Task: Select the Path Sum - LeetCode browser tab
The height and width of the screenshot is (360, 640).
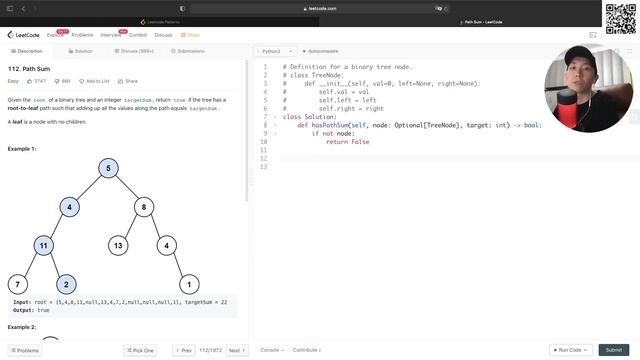Action: (481, 22)
